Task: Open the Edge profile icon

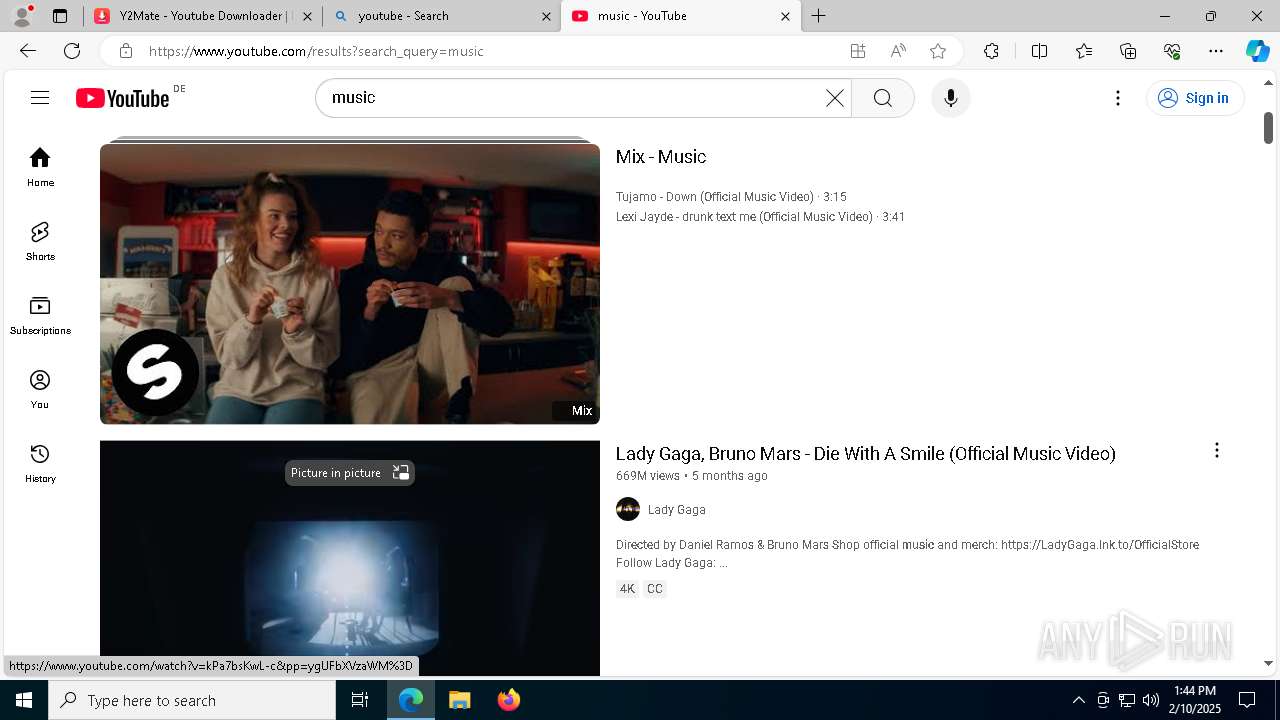Action: click(21, 16)
